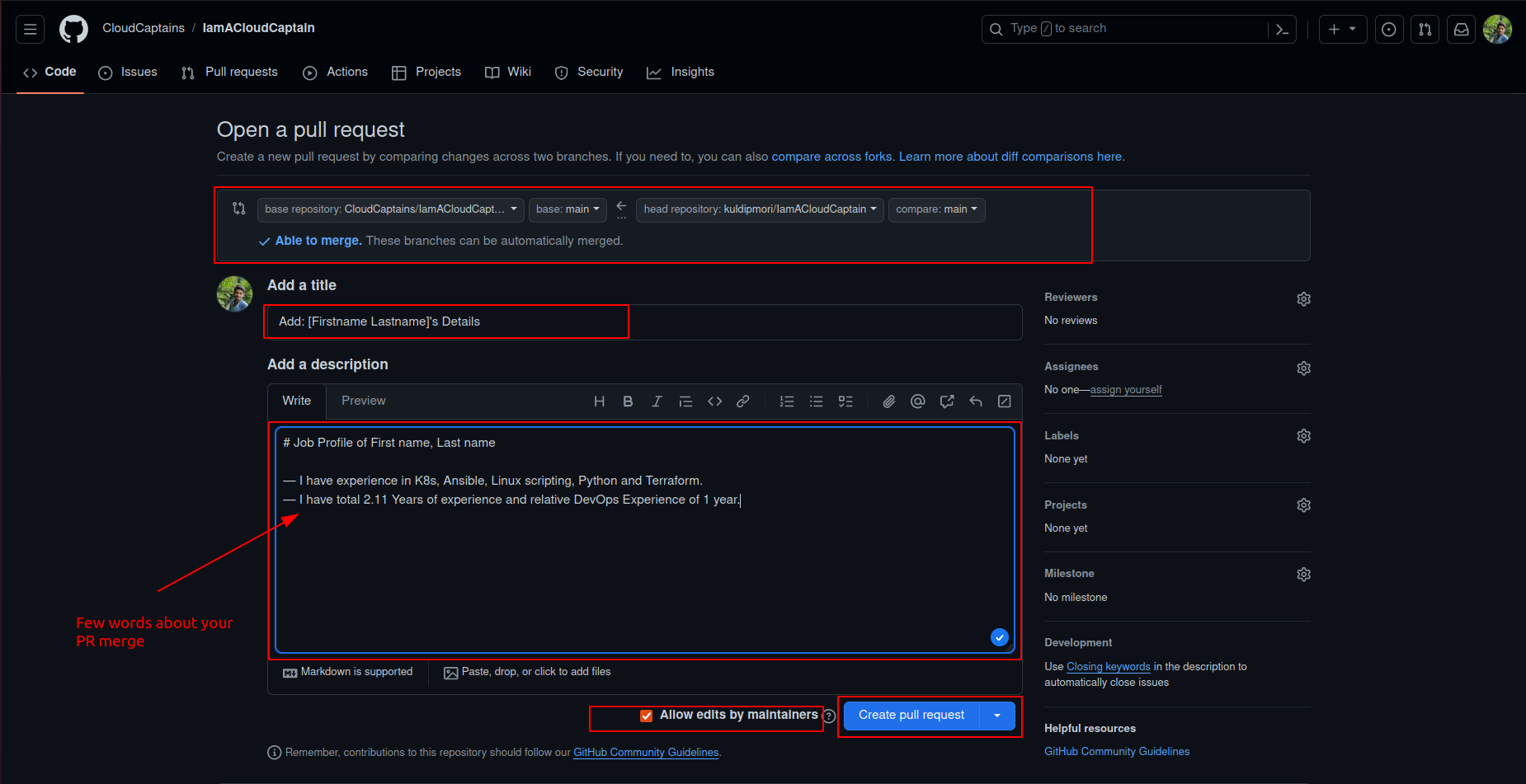Open base: main branch dropdown
The image size is (1526, 784).
click(568, 209)
